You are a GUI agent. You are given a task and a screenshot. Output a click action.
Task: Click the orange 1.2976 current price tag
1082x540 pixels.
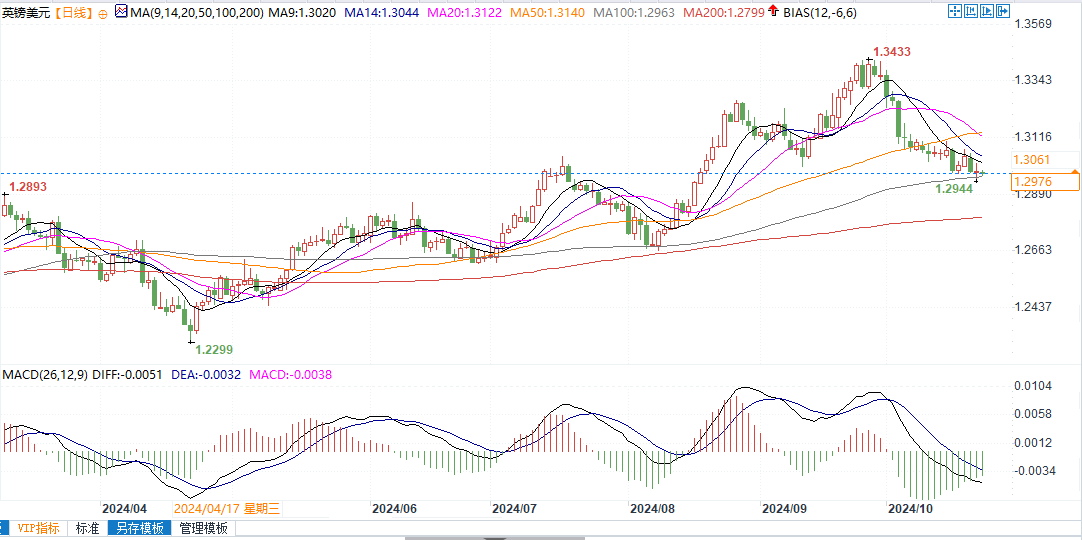(x=1044, y=181)
